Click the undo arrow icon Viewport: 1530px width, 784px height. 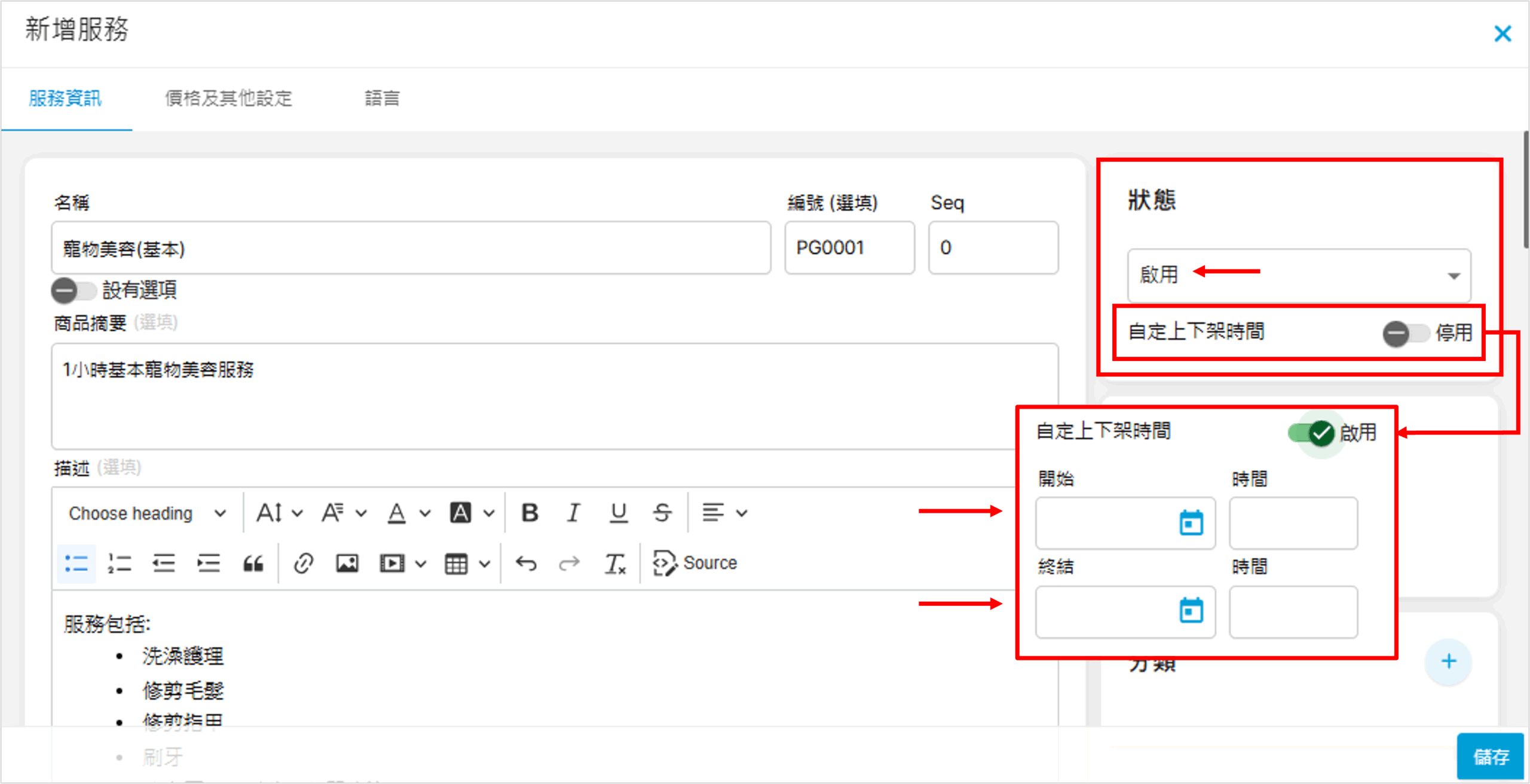tap(526, 563)
